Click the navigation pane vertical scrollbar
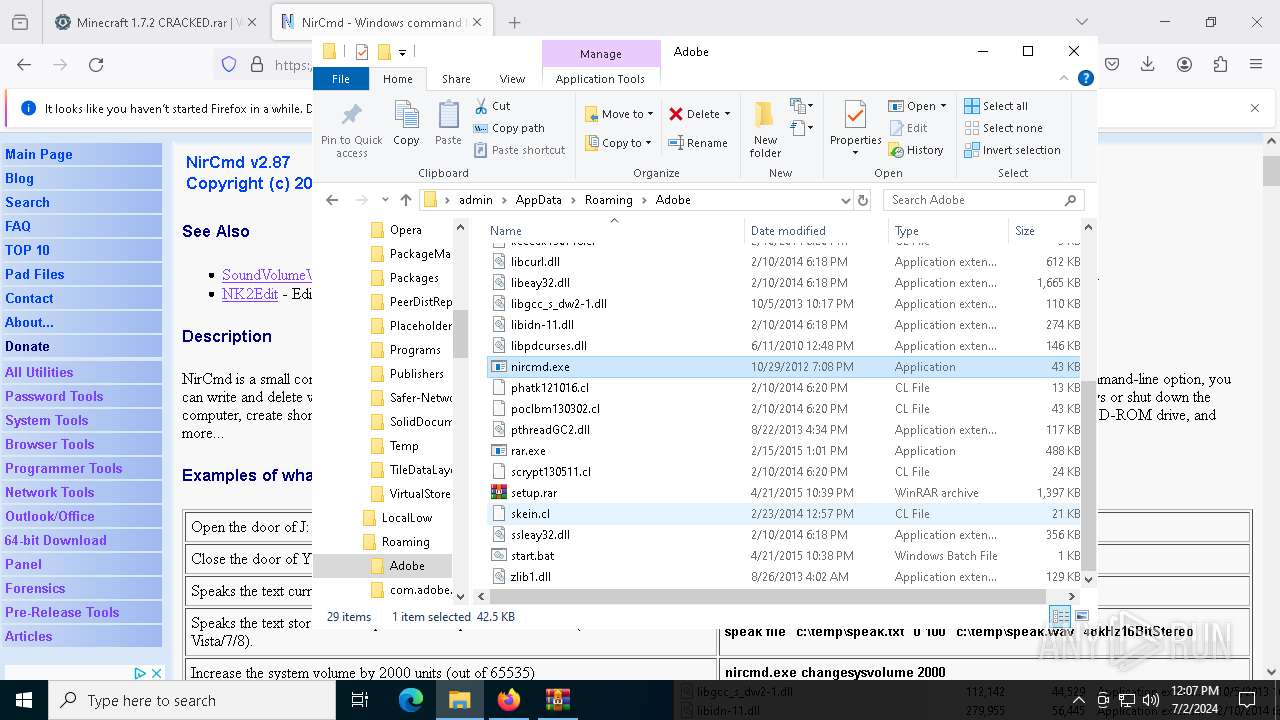1280x720 pixels. point(460,333)
